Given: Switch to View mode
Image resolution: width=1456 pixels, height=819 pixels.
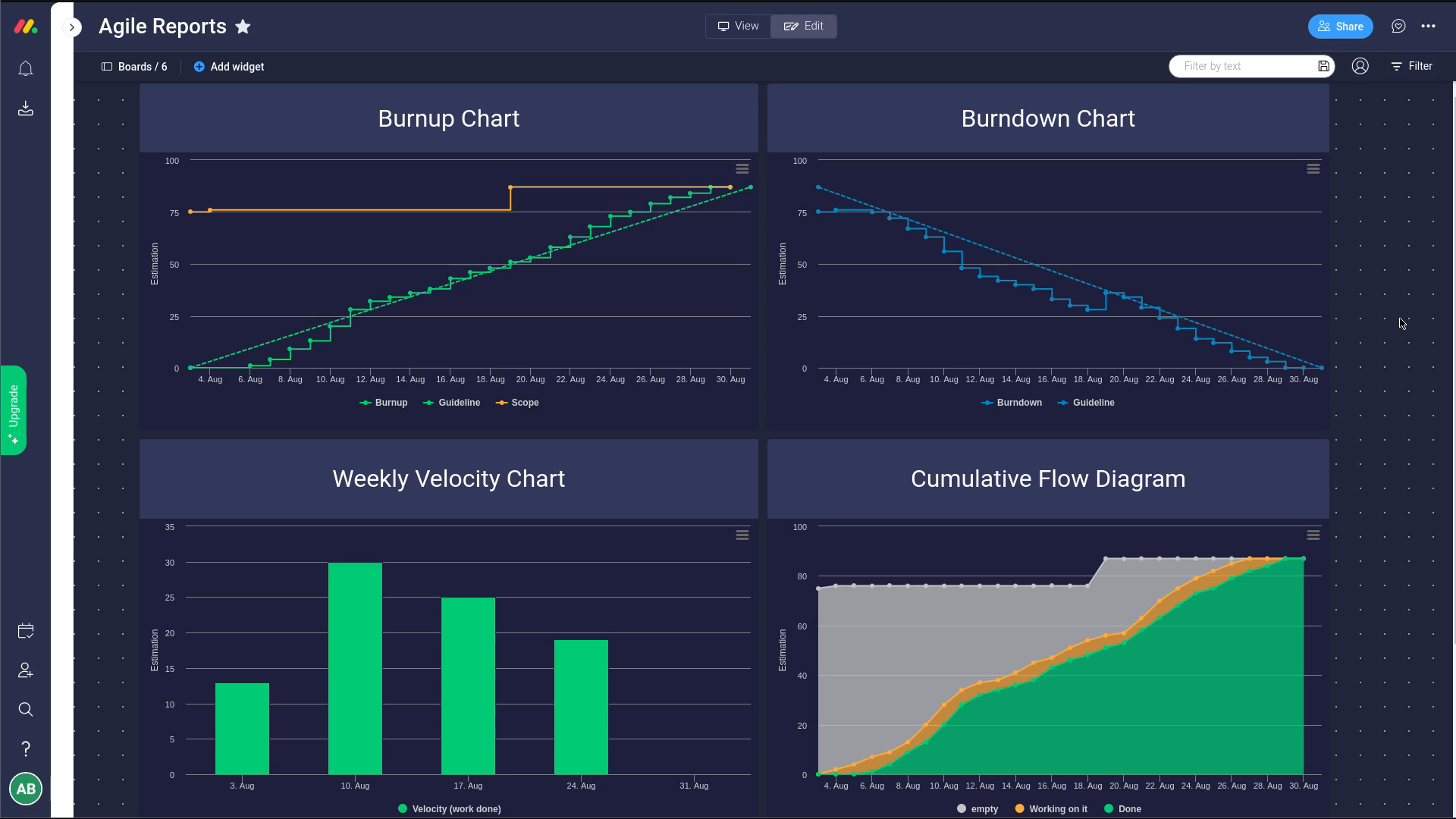Looking at the screenshot, I should [738, 27].
